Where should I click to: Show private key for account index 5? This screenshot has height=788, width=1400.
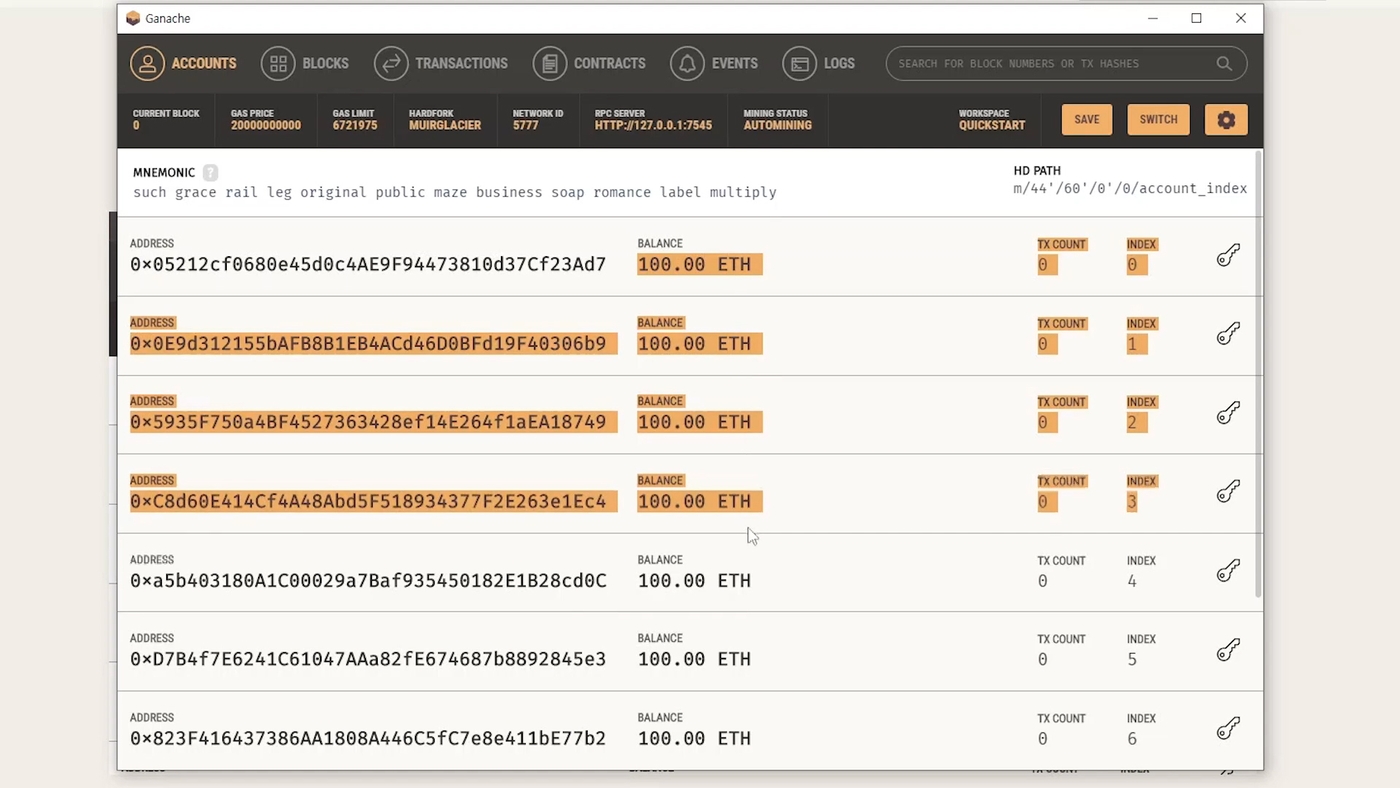coord(1228,650)
